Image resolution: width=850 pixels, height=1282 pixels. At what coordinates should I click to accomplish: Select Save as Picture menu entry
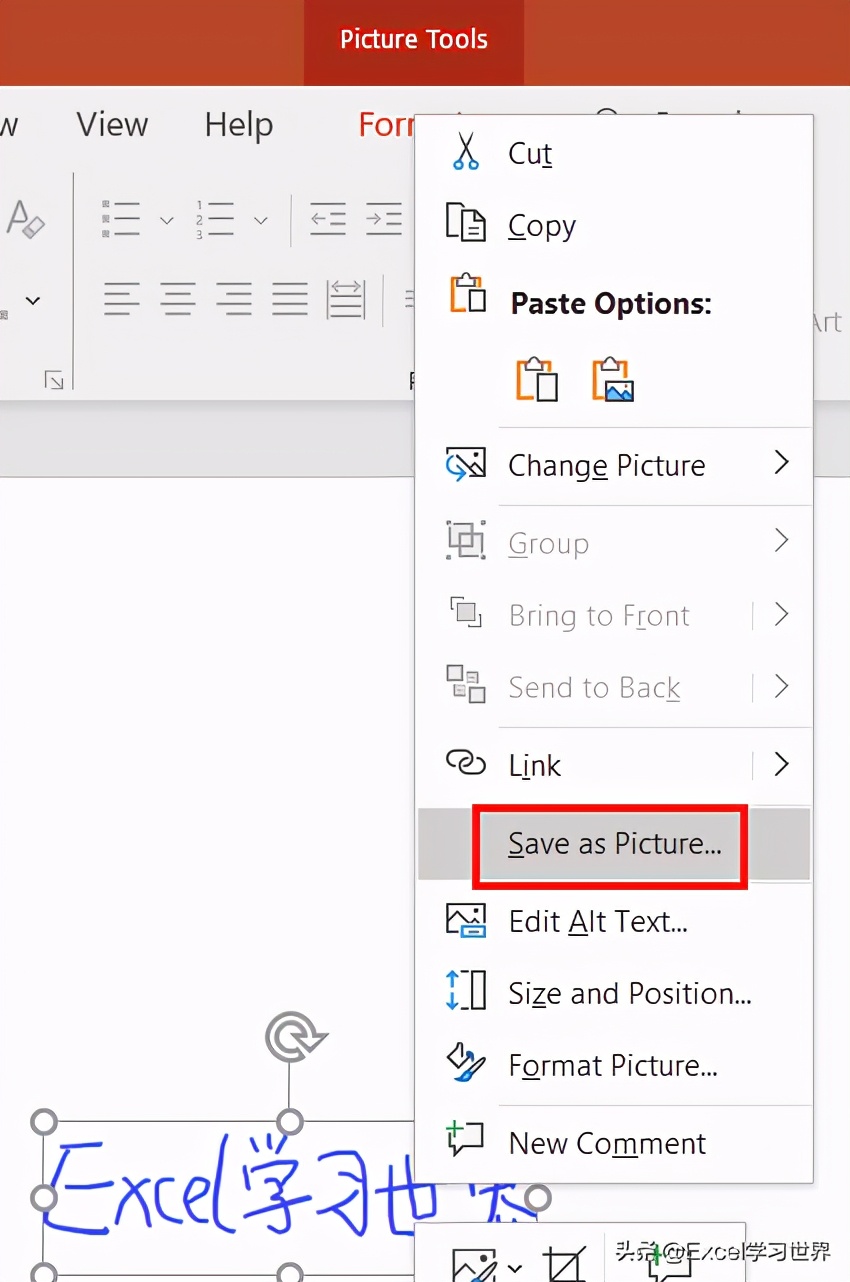(x=614, y=844)
